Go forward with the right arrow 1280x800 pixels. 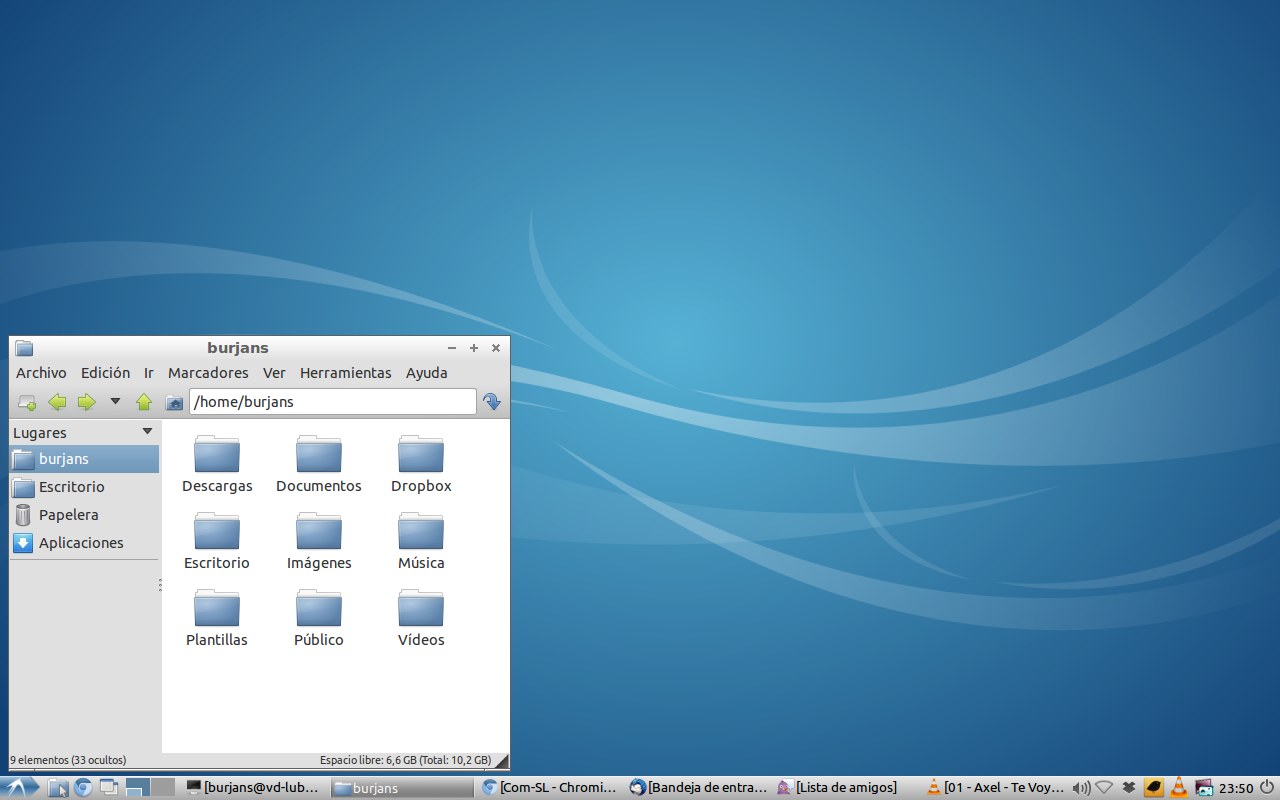[86, 402]
